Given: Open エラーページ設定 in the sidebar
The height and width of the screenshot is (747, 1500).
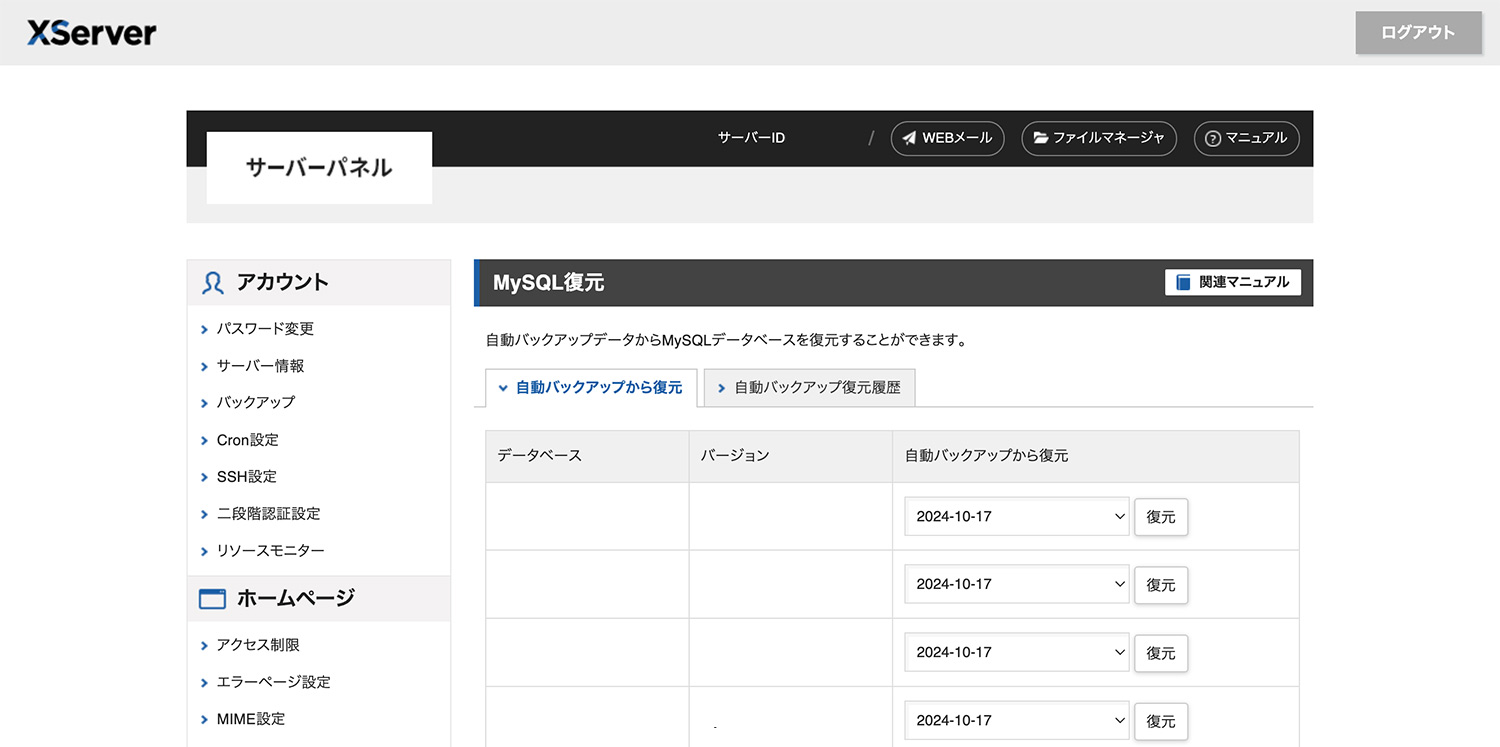Looking at the screenshot, I should pyautogui.click(x=273, y=682).
